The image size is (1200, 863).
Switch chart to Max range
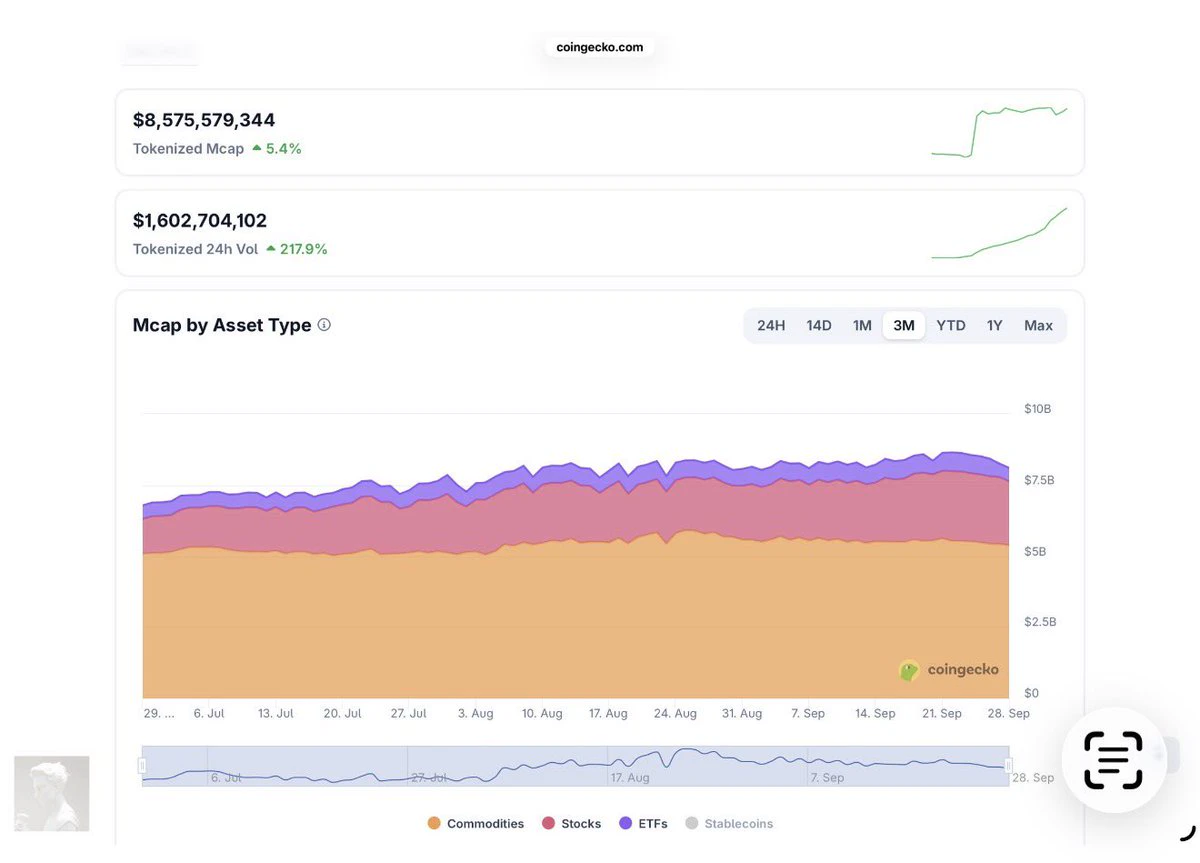(1039, 325)
